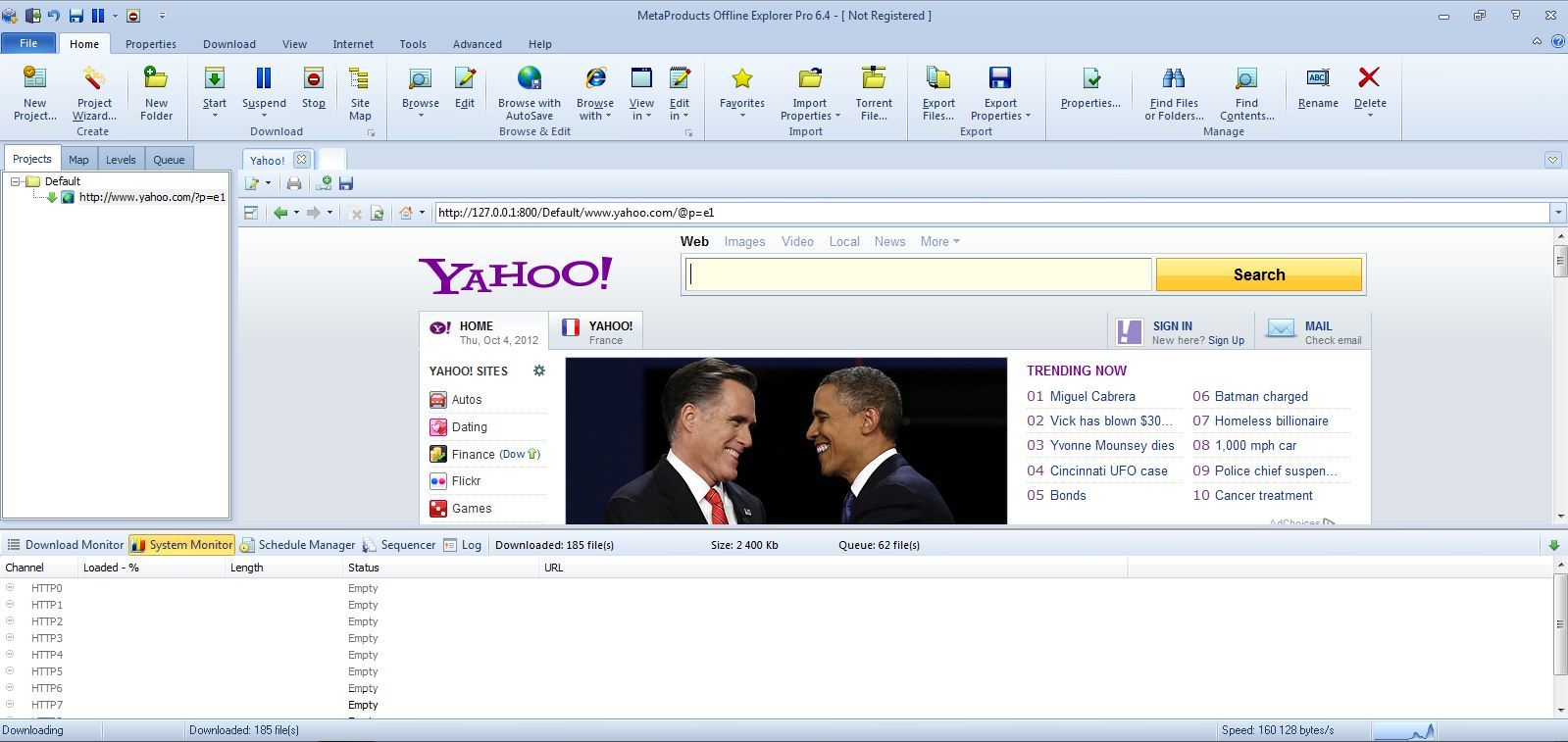The height and width of the screenshot is (742, 1568).
Task: Open Find Contents search
Action: coord(1246,93)
